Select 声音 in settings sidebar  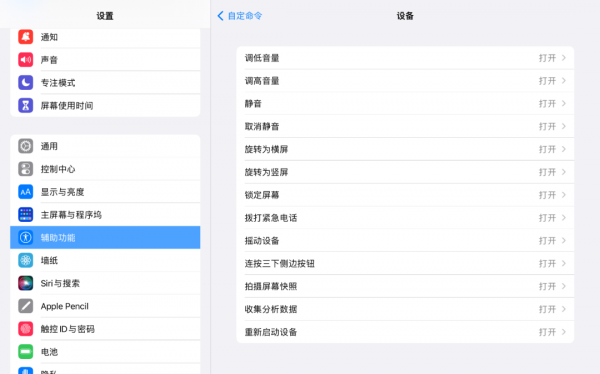coord(49,60)
